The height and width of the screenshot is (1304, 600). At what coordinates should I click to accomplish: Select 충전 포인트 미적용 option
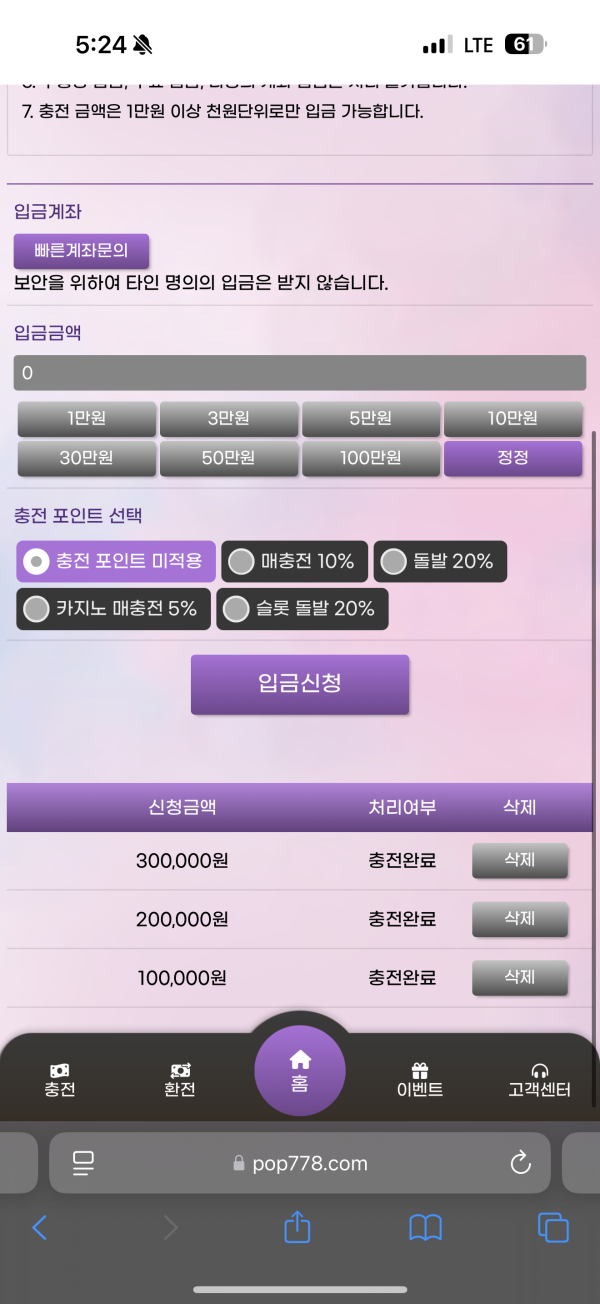pos(116,562)
